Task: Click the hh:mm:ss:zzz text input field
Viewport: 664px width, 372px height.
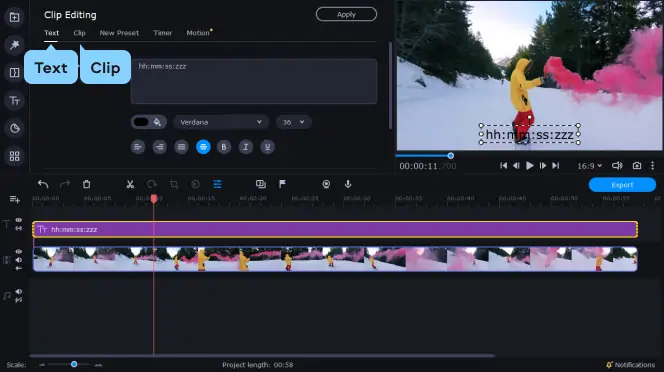Action: pos(254,81)
